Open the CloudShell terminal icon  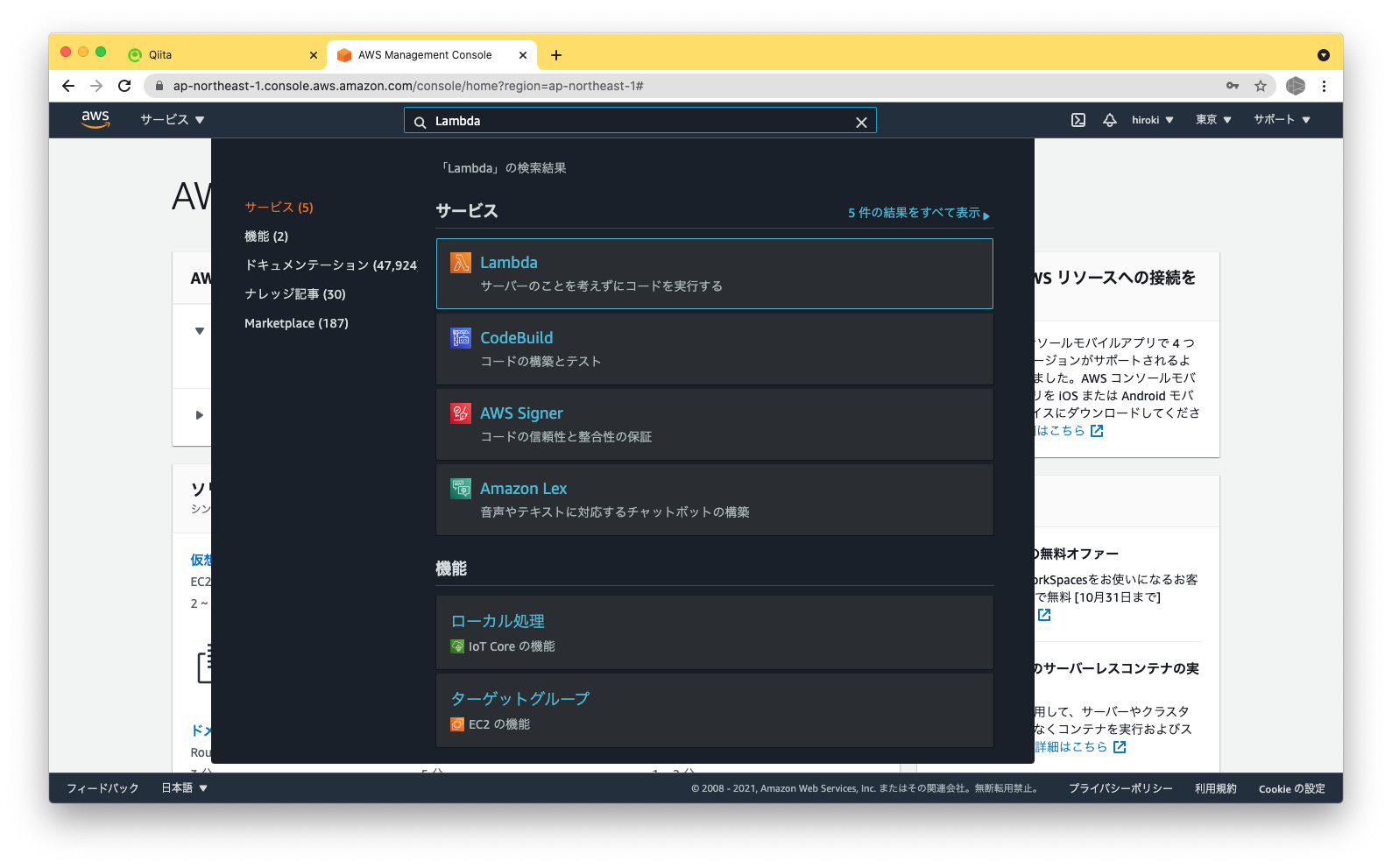tap(1078, 120)
